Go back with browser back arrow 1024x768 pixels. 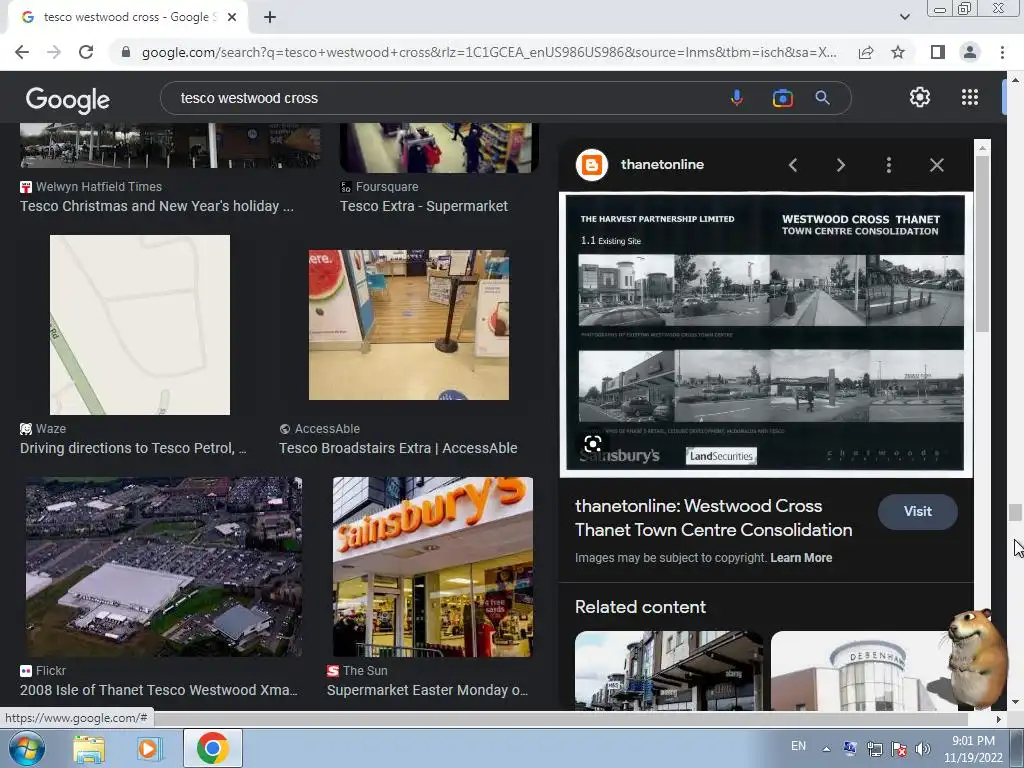pyautogui.click(x=22, y=52)
